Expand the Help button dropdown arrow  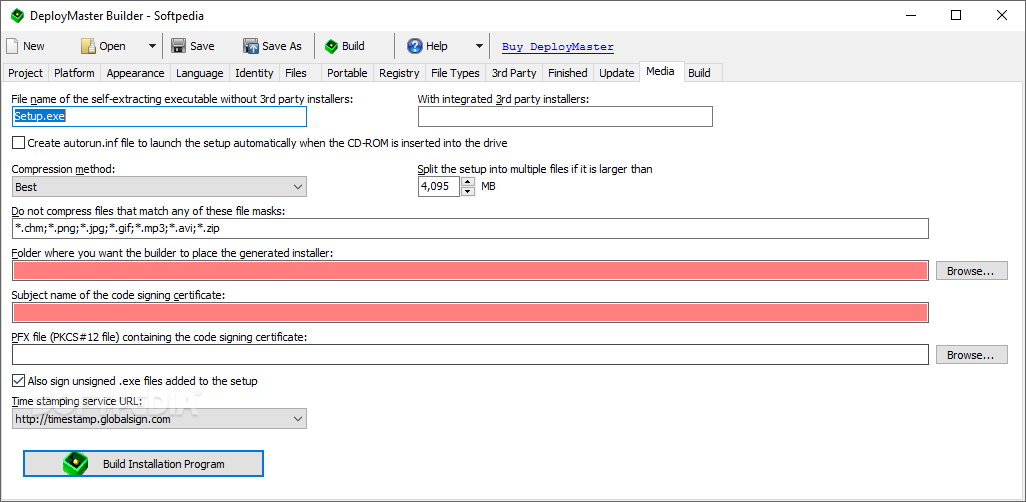coord(479,46)
